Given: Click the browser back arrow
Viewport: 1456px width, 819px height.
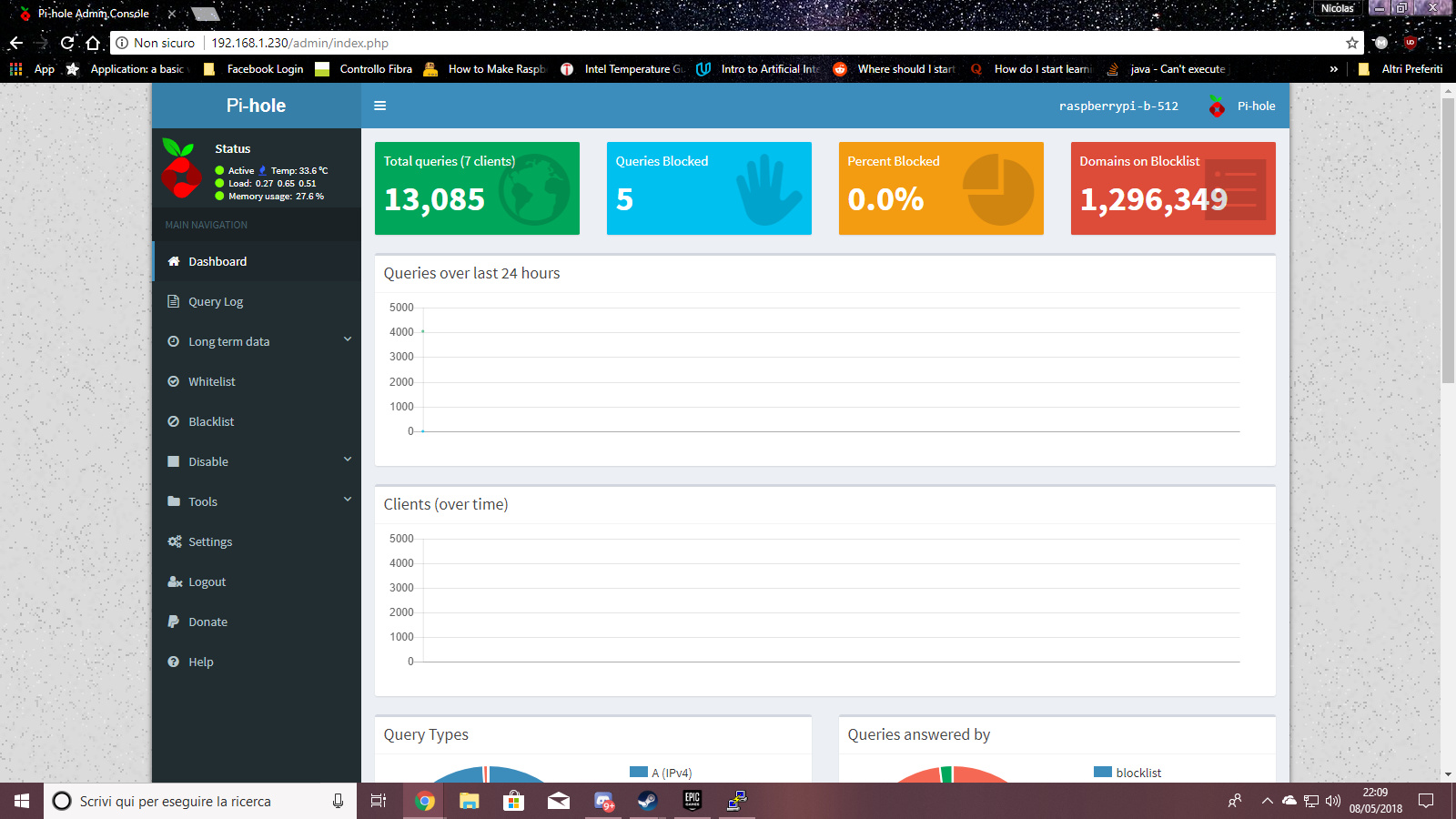Looking at the screenshot, I should click(x=16, y=43).
